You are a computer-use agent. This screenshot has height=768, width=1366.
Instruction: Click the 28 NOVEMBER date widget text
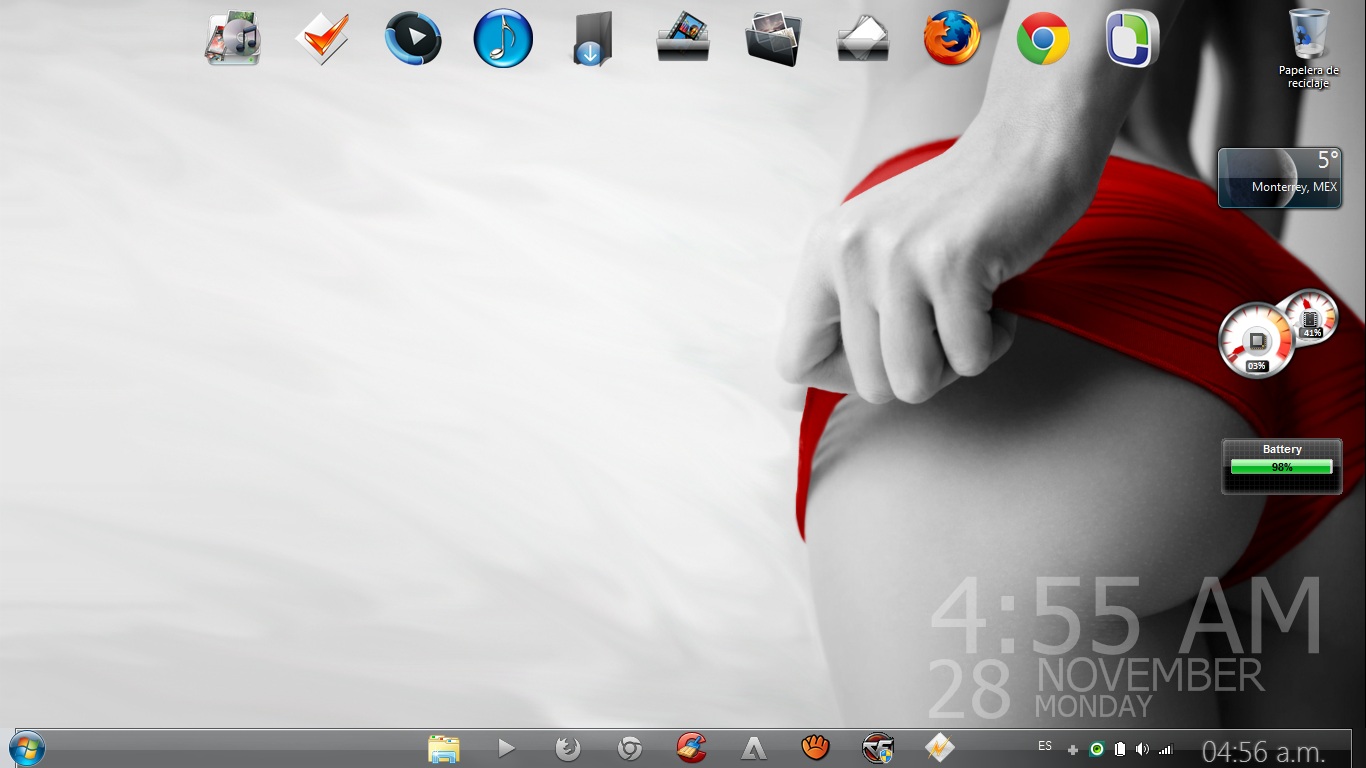(x=1097, y=688)
